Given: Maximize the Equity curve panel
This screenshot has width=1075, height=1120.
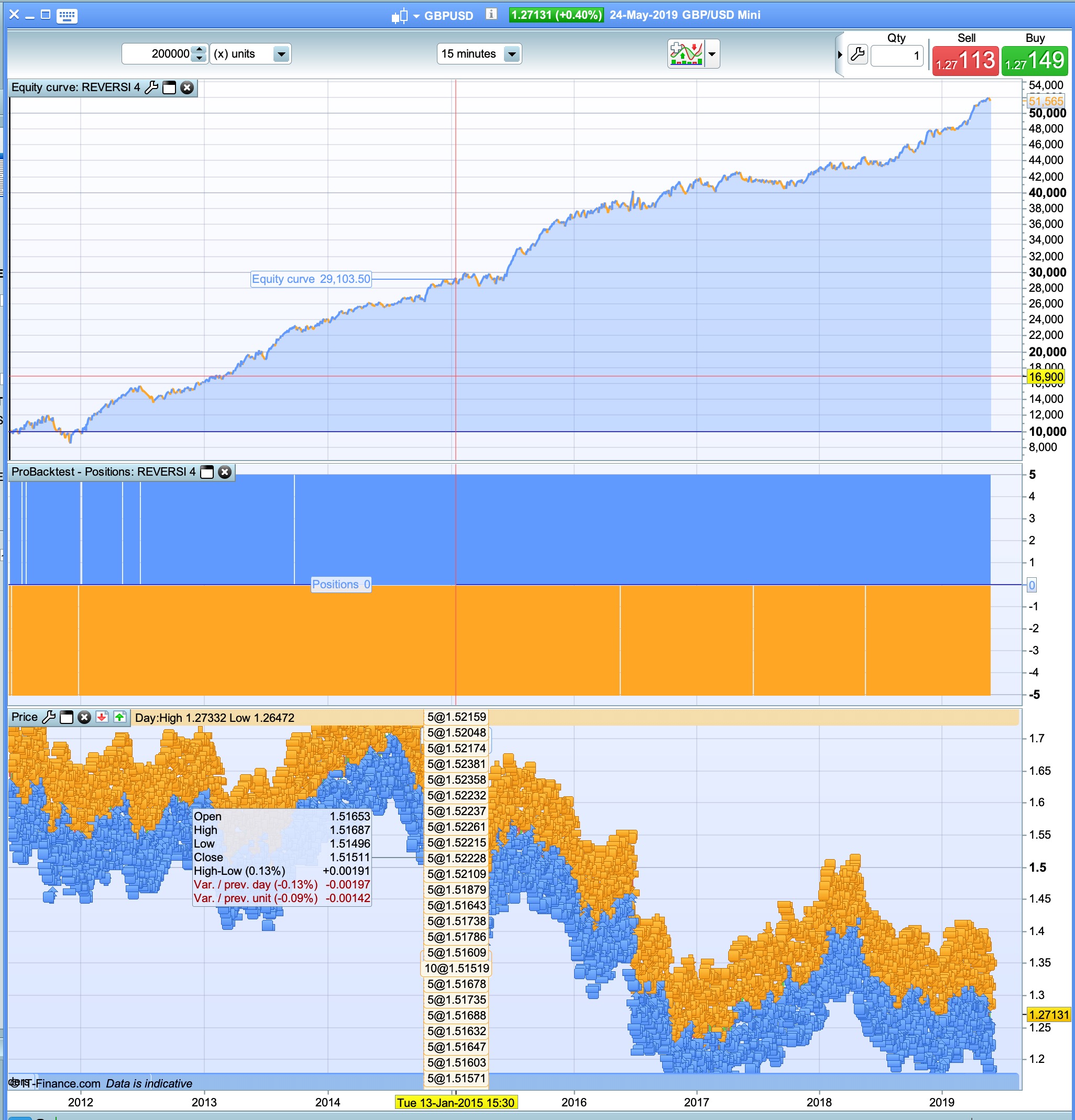Looking at the screenshot, I should [169, 87].
